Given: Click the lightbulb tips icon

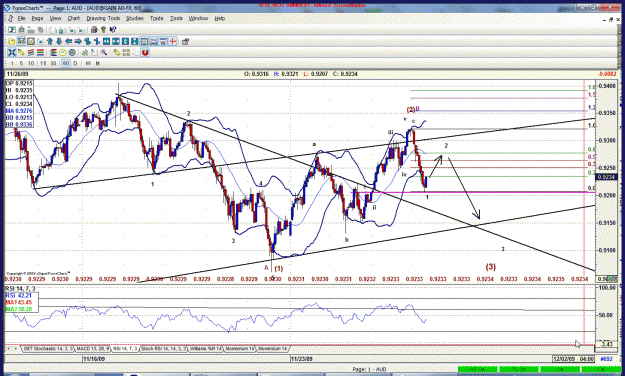Looking at the screenshot, I should 104,30.
